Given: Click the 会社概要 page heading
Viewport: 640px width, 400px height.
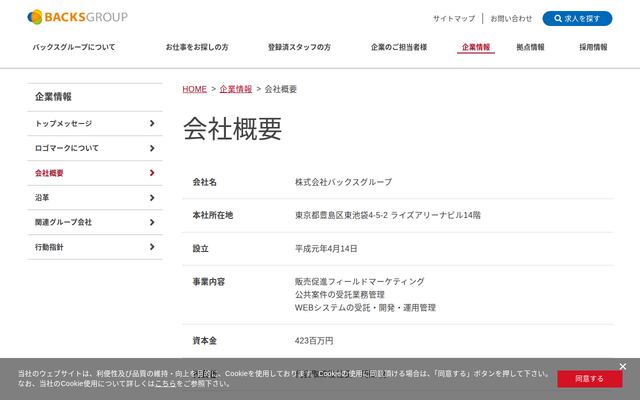Looking at the screenshot, I should coord(232,129).
